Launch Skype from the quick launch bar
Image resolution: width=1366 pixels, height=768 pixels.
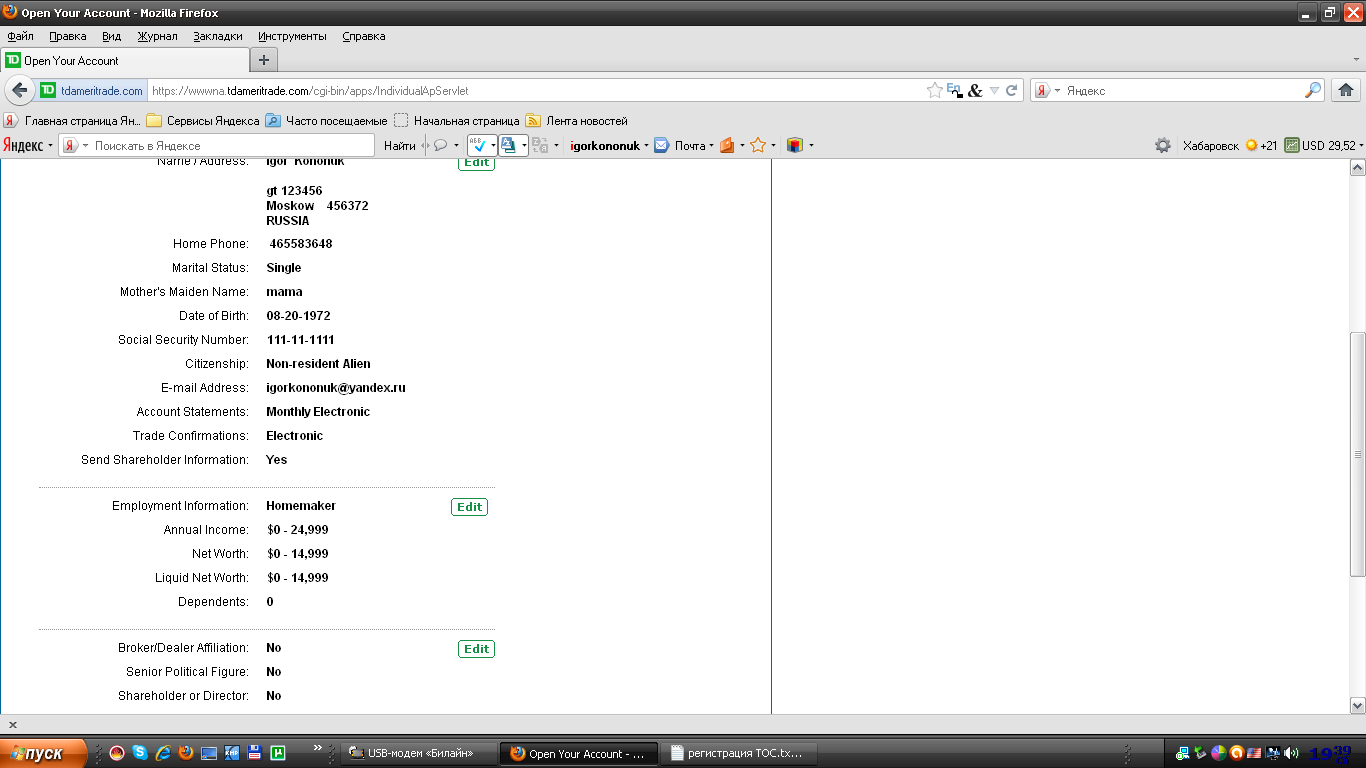140,753
